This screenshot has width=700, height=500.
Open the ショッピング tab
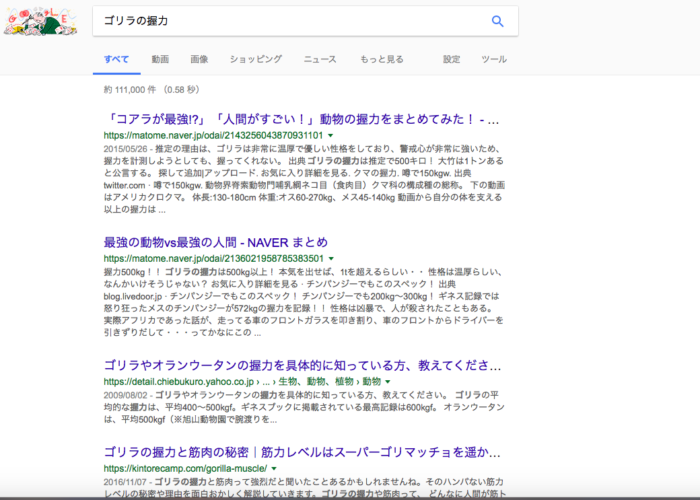tap(256, 59)
